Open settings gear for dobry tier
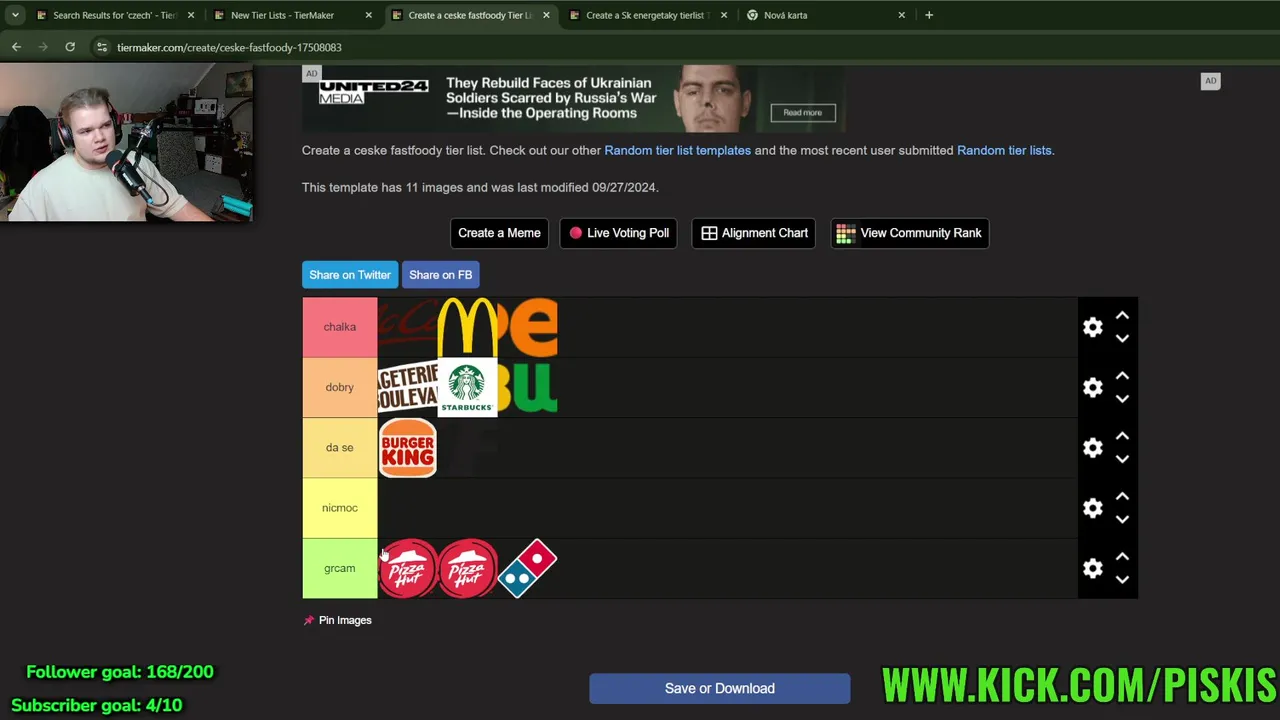The width and height of the screenshot is (1280, 720). [x=1092, y=387]
